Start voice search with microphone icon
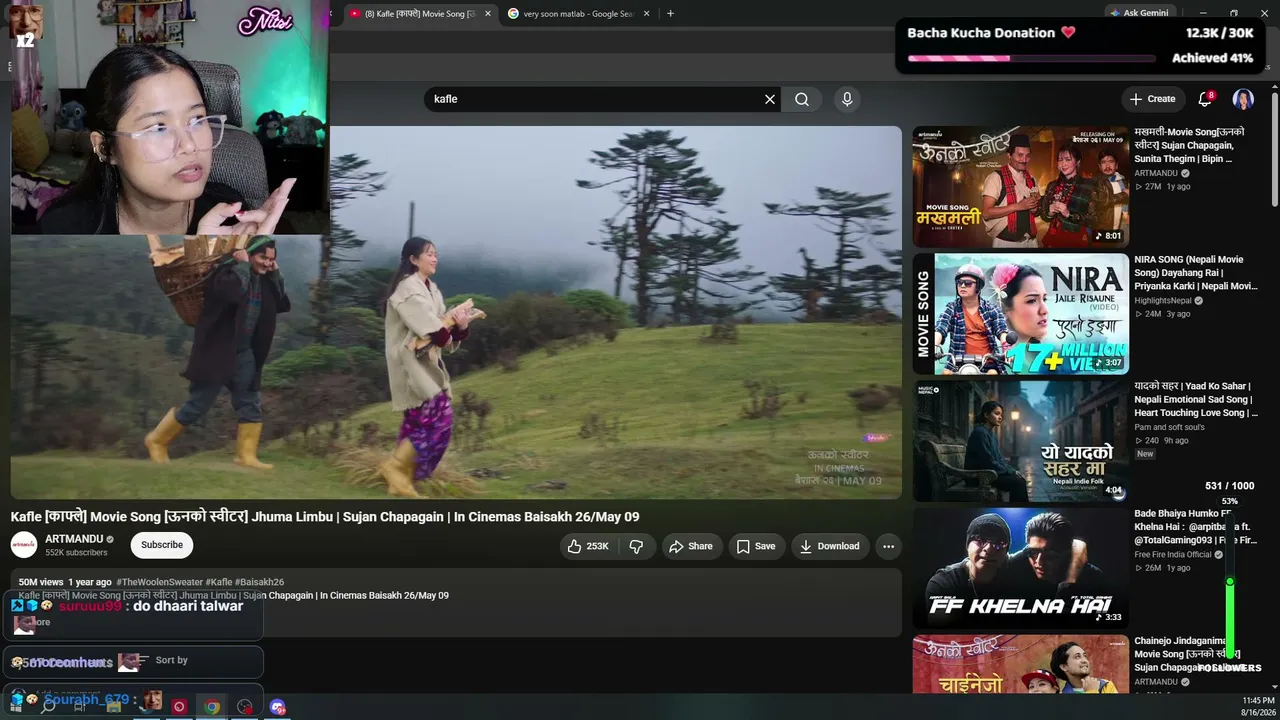The height and width of the screenshot is (720, 1280). (x=847, y=99)
